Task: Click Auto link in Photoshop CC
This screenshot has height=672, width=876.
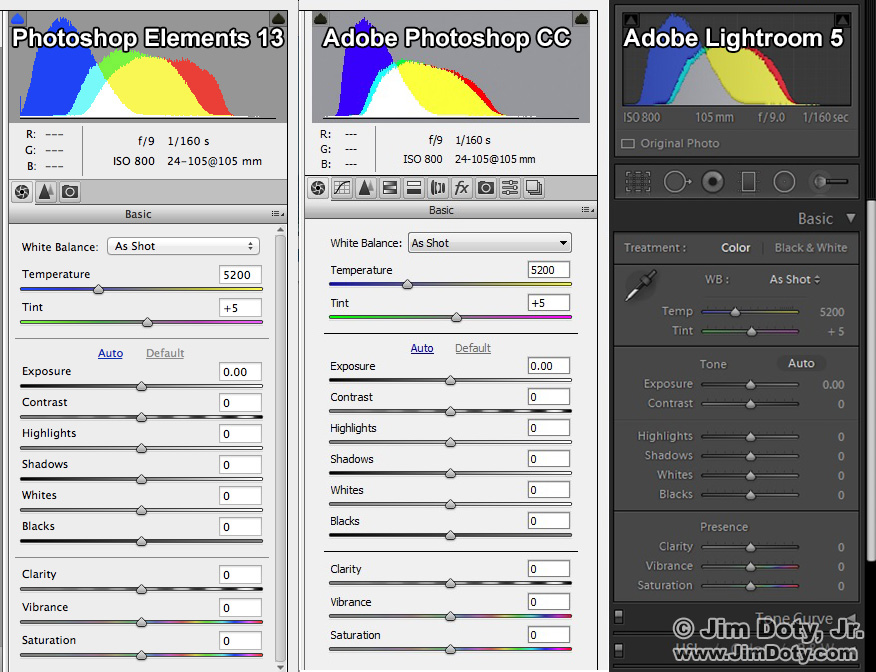Action: point(422,348)
